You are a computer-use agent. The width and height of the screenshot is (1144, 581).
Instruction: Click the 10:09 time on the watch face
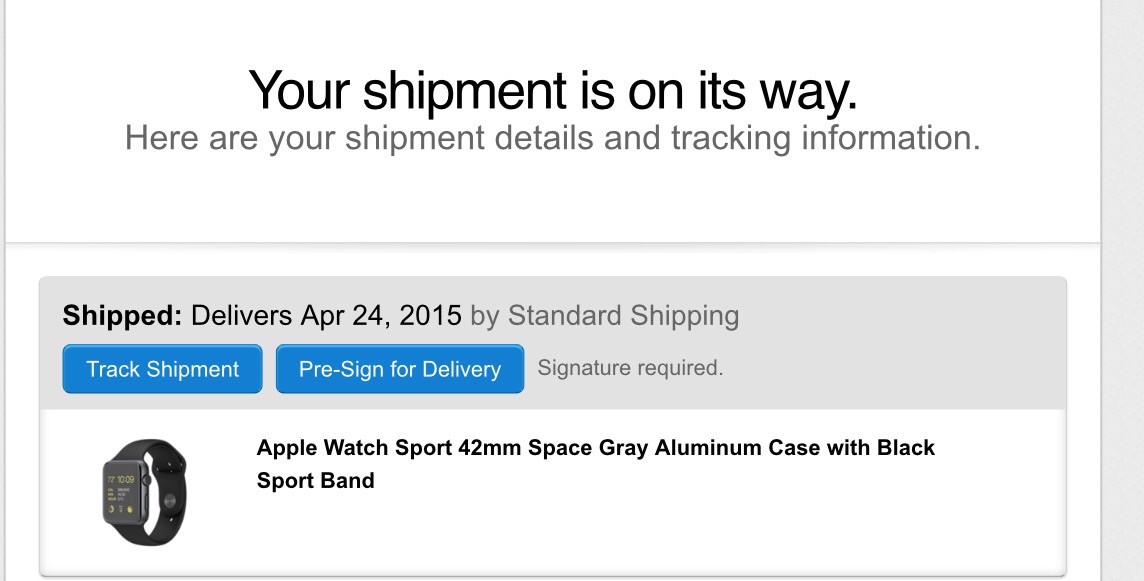(x=125, y=480)
